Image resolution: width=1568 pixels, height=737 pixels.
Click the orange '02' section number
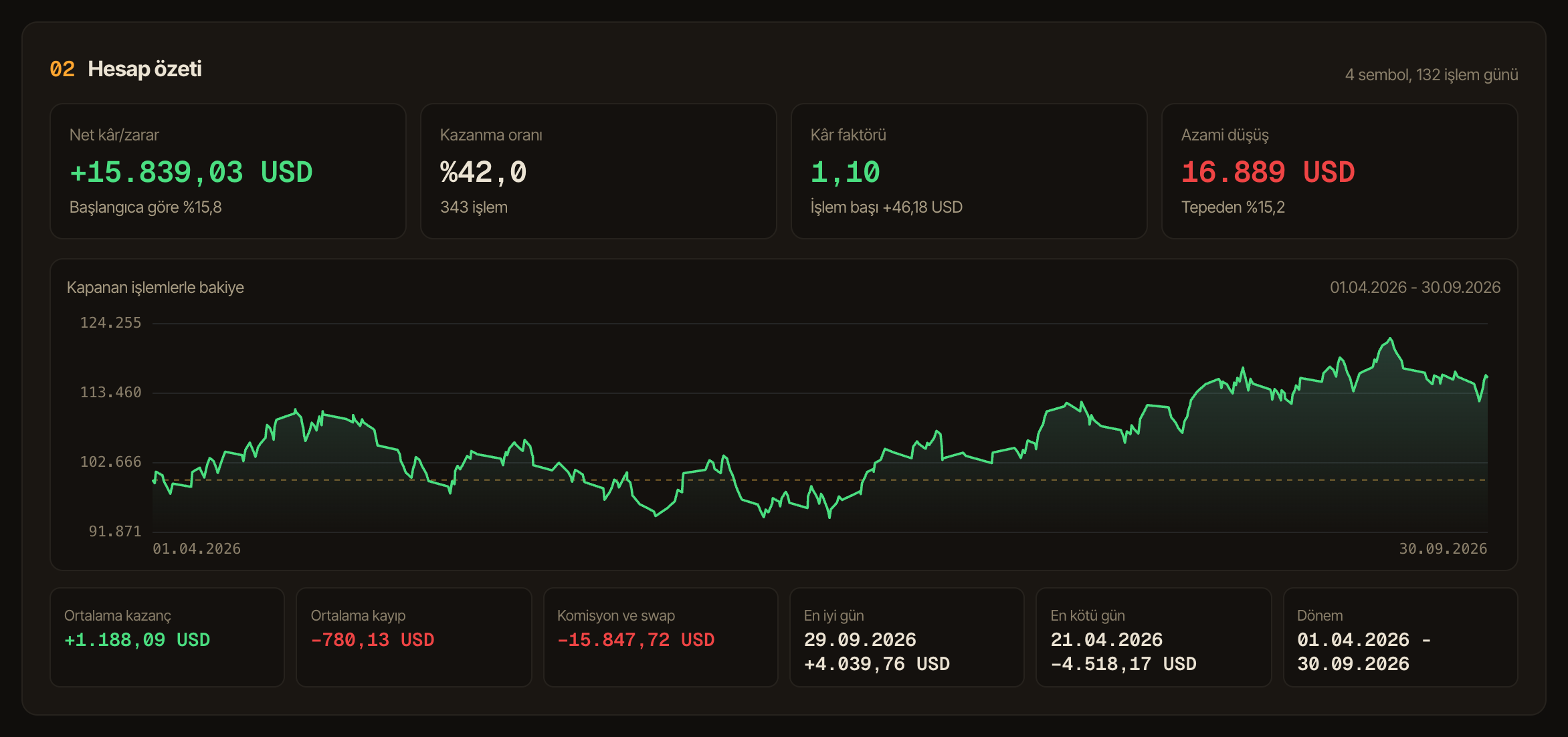point(62,69)
